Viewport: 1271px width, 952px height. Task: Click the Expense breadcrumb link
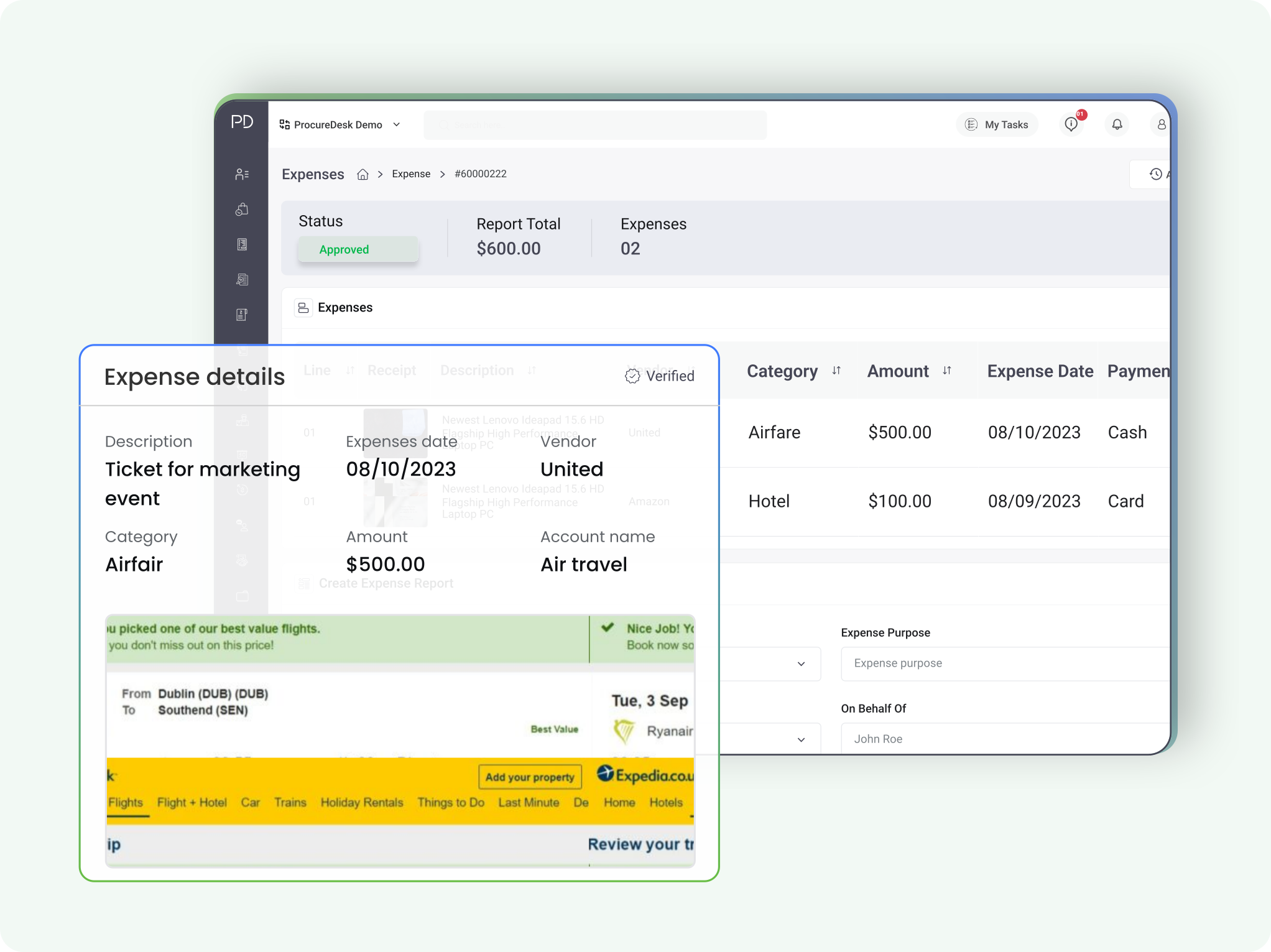411,174
